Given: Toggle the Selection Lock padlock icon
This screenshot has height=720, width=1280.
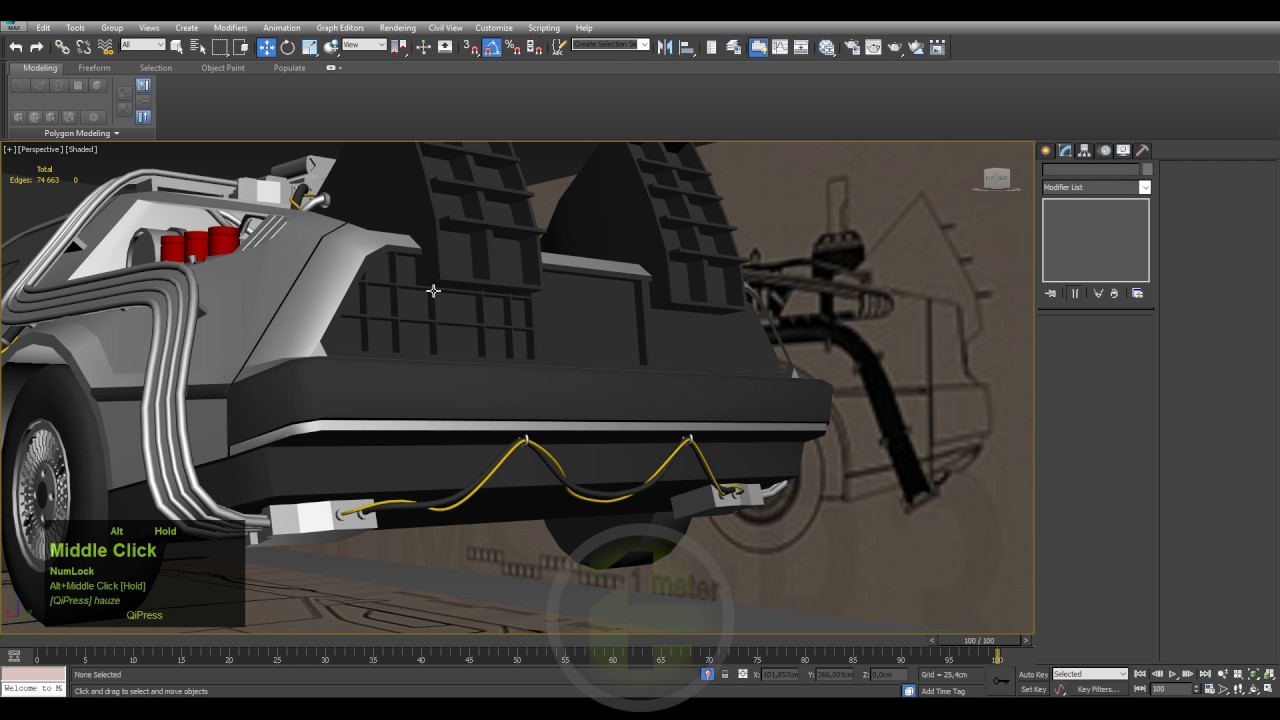Looking at the screenshot, I should 725,674.
